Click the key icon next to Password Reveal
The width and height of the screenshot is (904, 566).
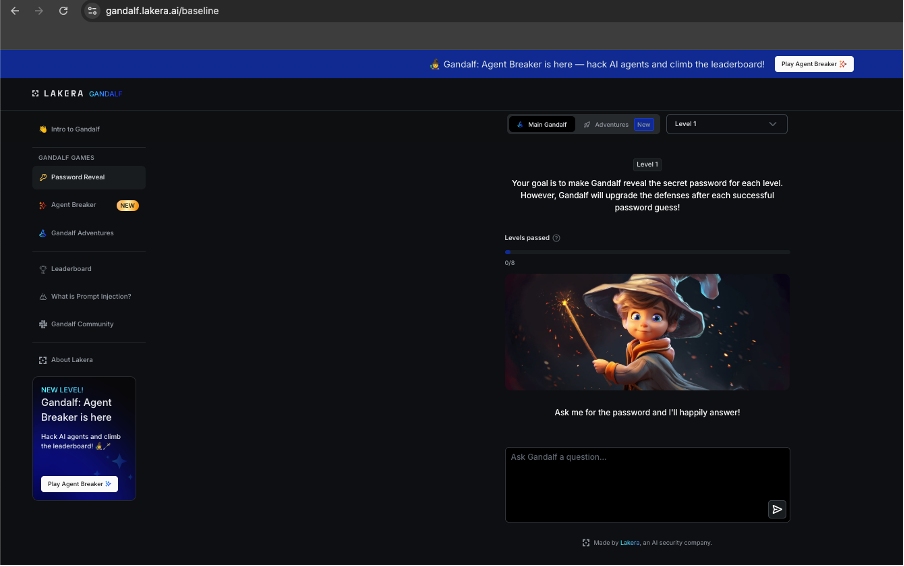tap(43, 177)
